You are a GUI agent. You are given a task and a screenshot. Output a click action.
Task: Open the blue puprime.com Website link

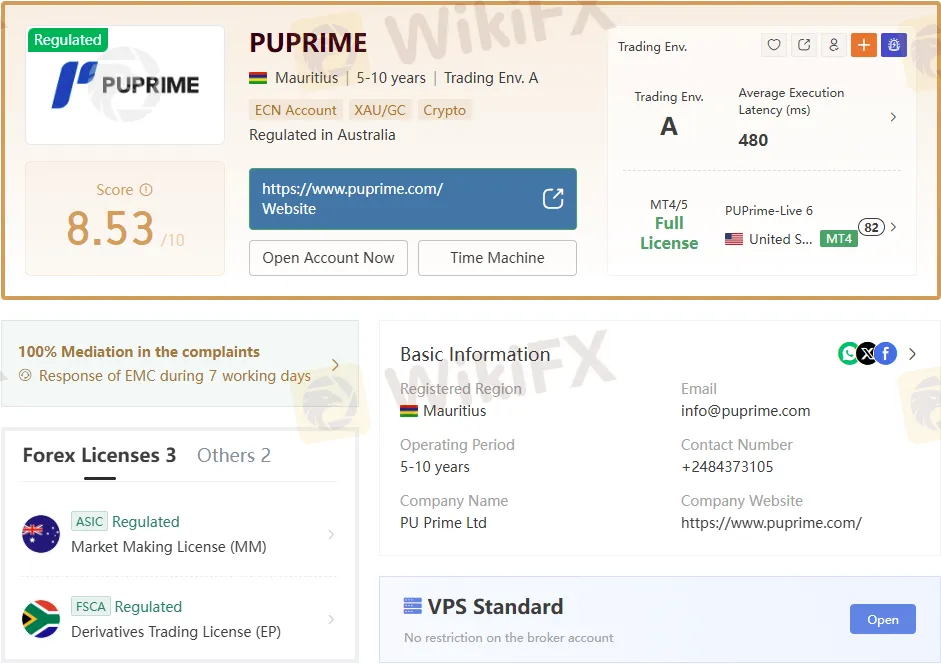[x=412, y=199]
